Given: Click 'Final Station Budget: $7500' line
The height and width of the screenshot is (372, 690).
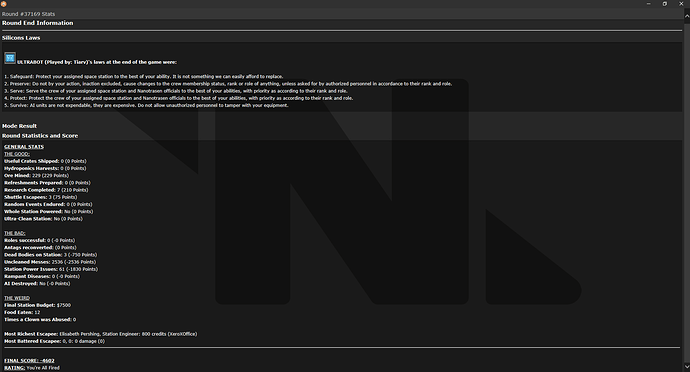Looking at the screenshot, I should click(x=37, y=305).
